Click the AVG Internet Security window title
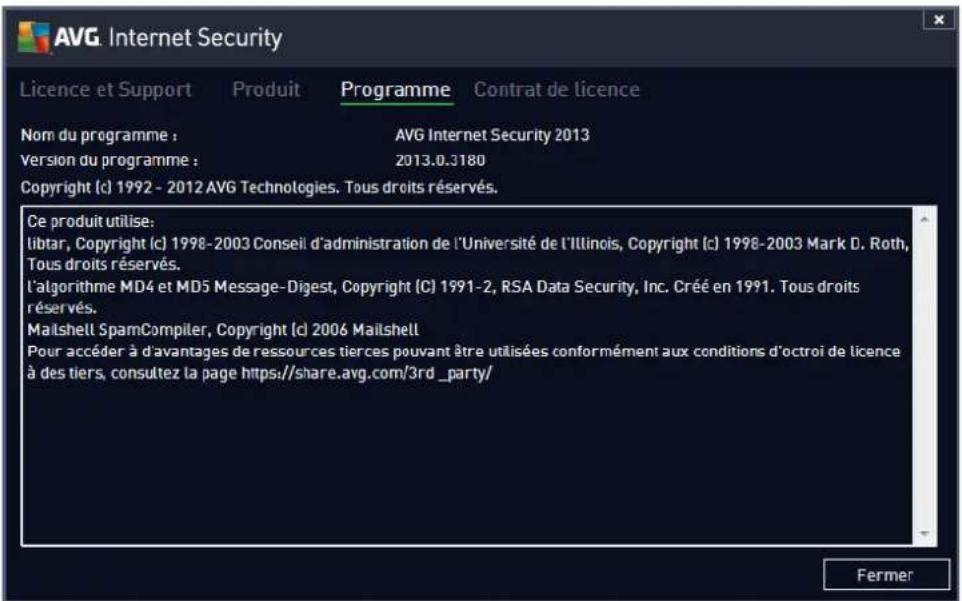This screenshot has height=601, width=962. tap(168, 37)
